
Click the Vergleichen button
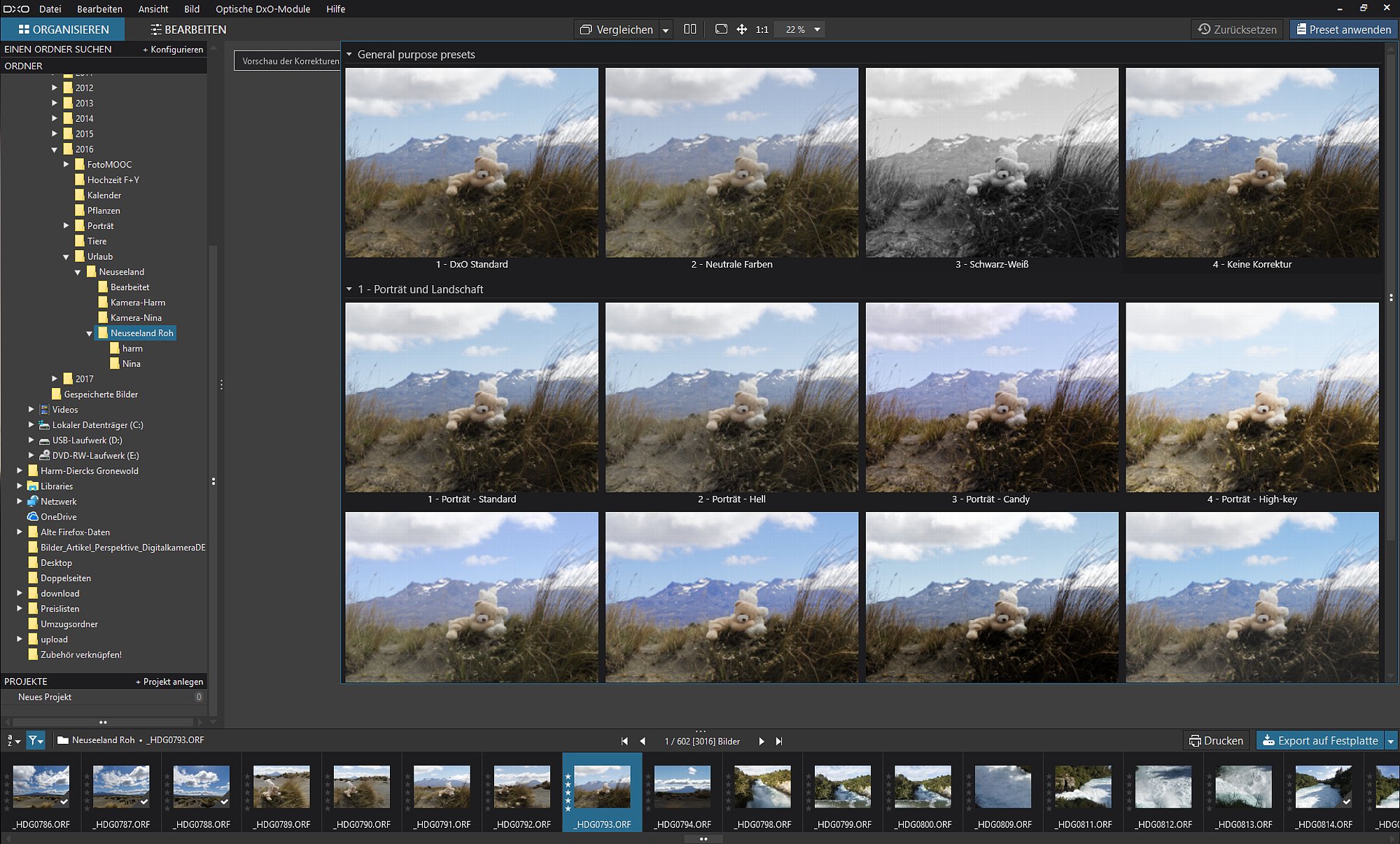pos(617,29)
